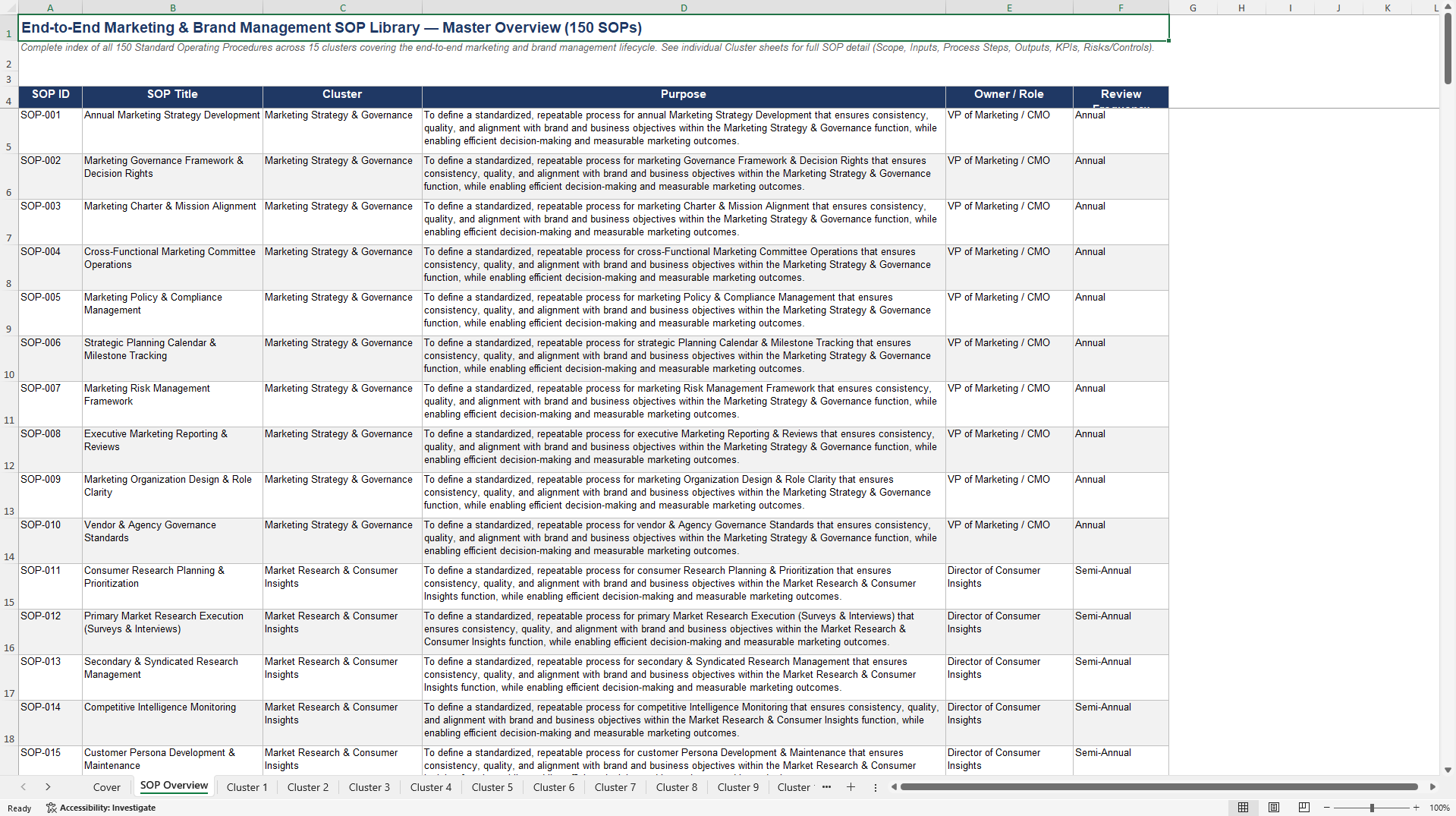Click horizontal scrollbar right arrow
Viewport: 1456px width, 816px height.
(1432, 787)
